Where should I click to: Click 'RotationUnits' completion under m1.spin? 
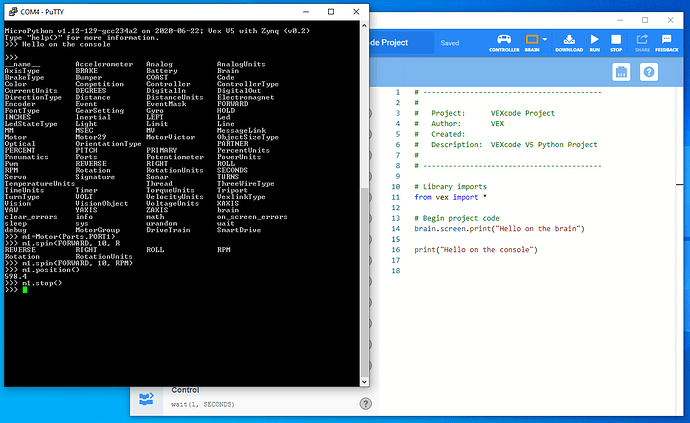104,256
